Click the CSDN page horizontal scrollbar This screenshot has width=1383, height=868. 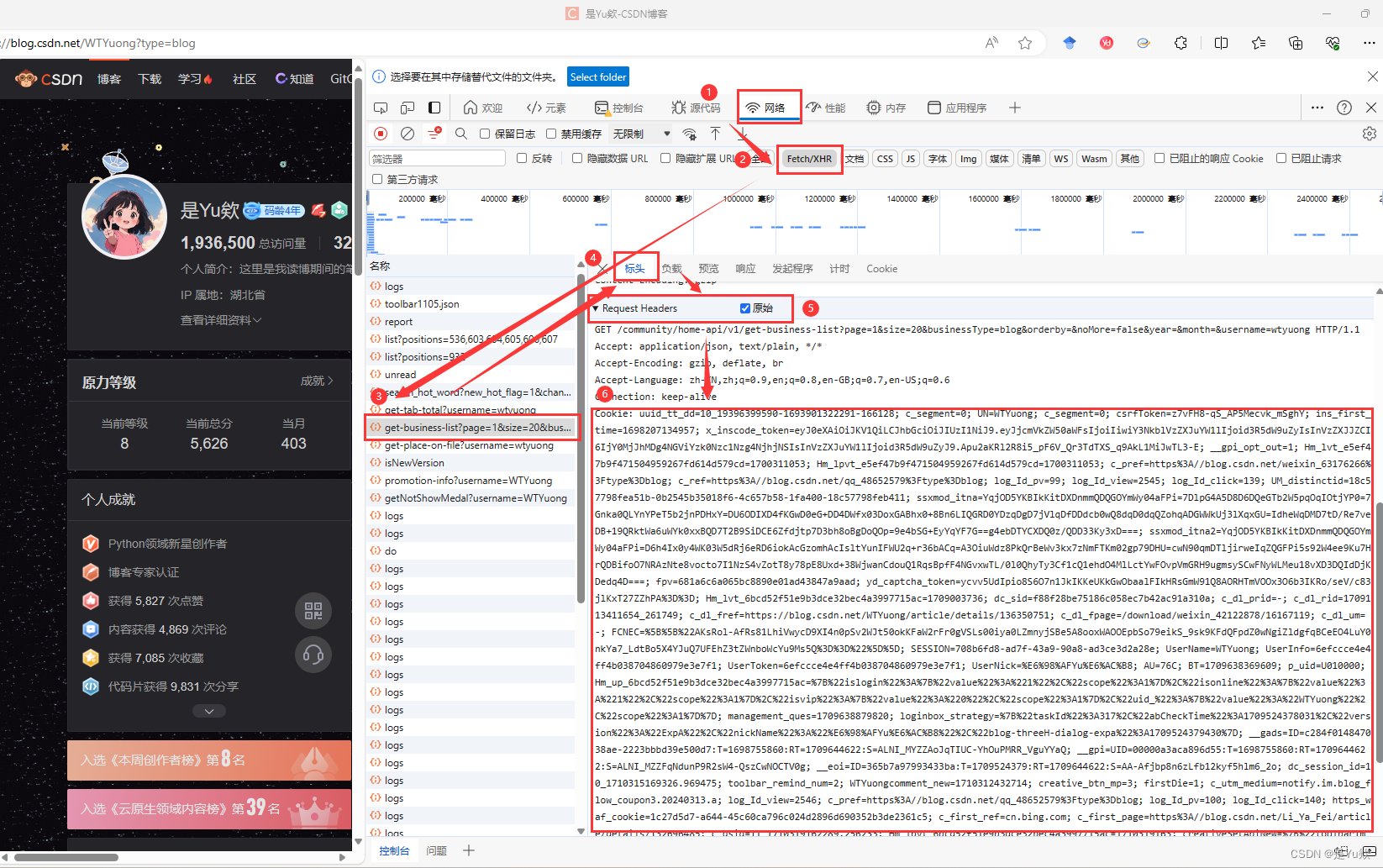click(66, 857)
